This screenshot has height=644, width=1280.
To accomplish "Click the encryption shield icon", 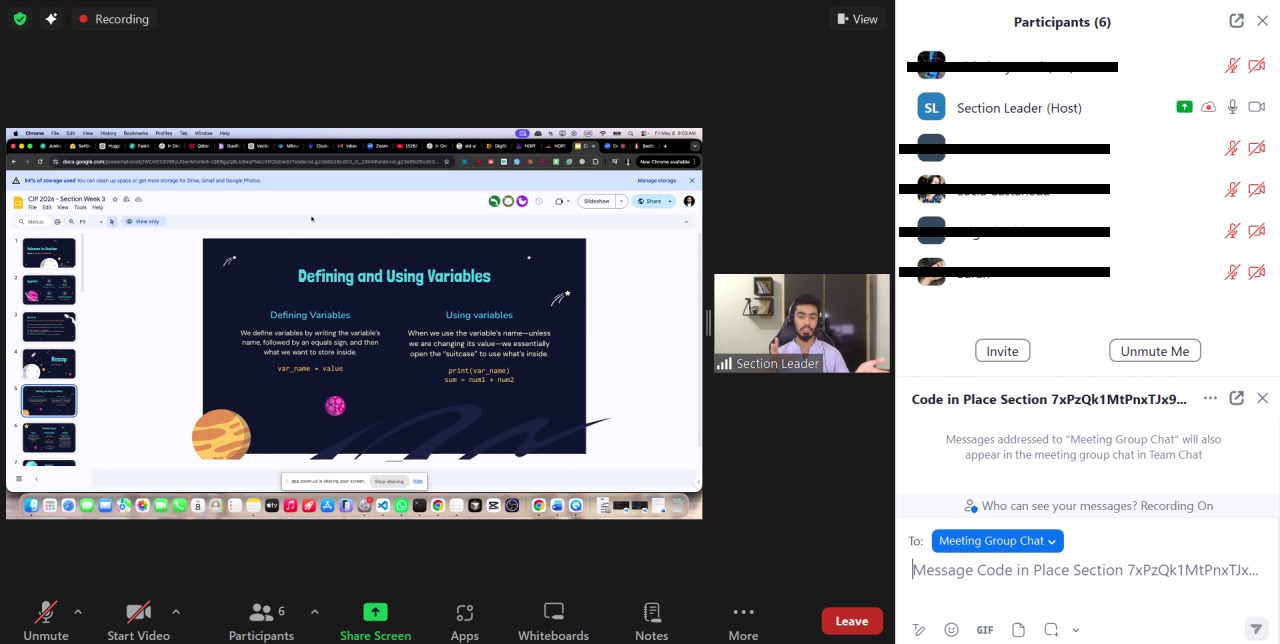I will [x=20, y=19].
